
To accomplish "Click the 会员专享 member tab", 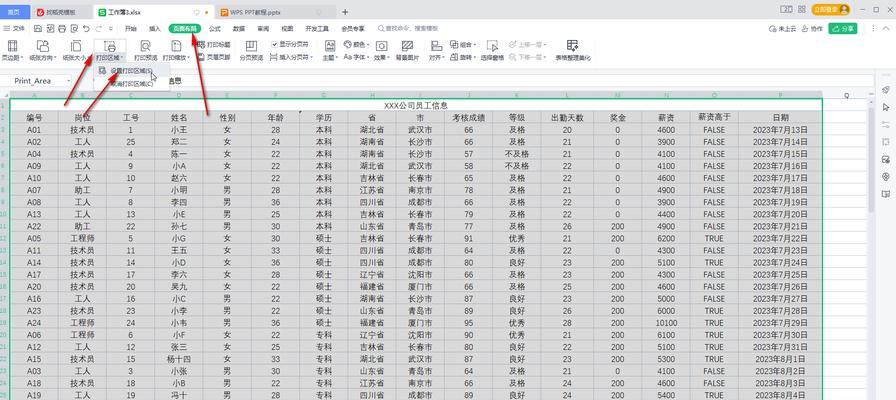I will pyautogui.click(x=353, y=29).
